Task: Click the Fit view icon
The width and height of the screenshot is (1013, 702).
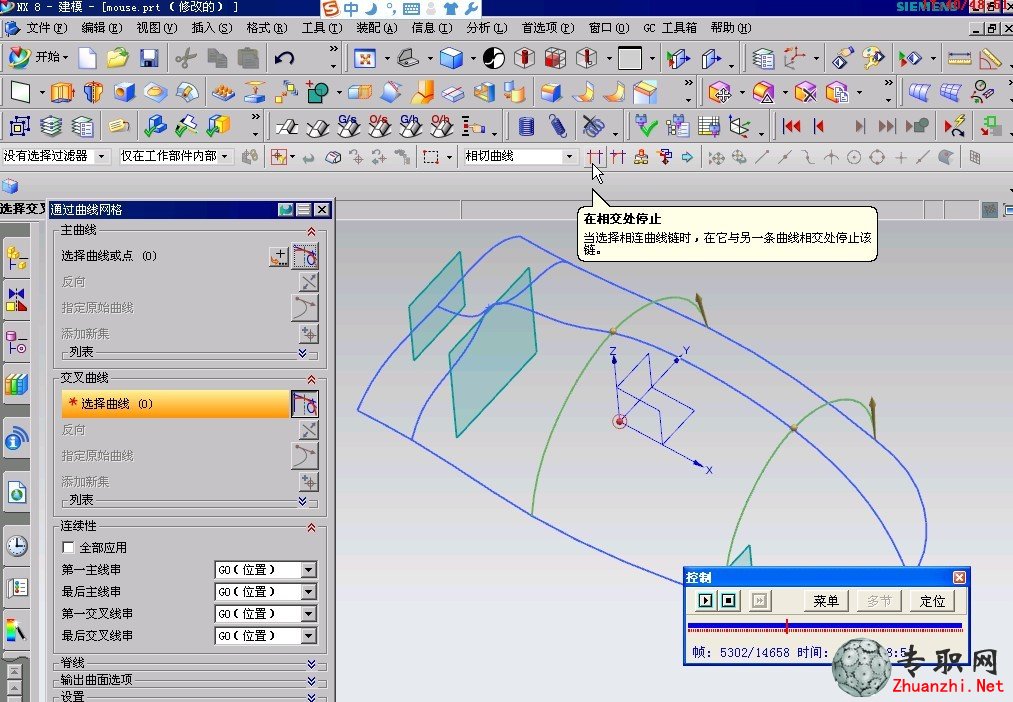Action: (x=365, y=59)
